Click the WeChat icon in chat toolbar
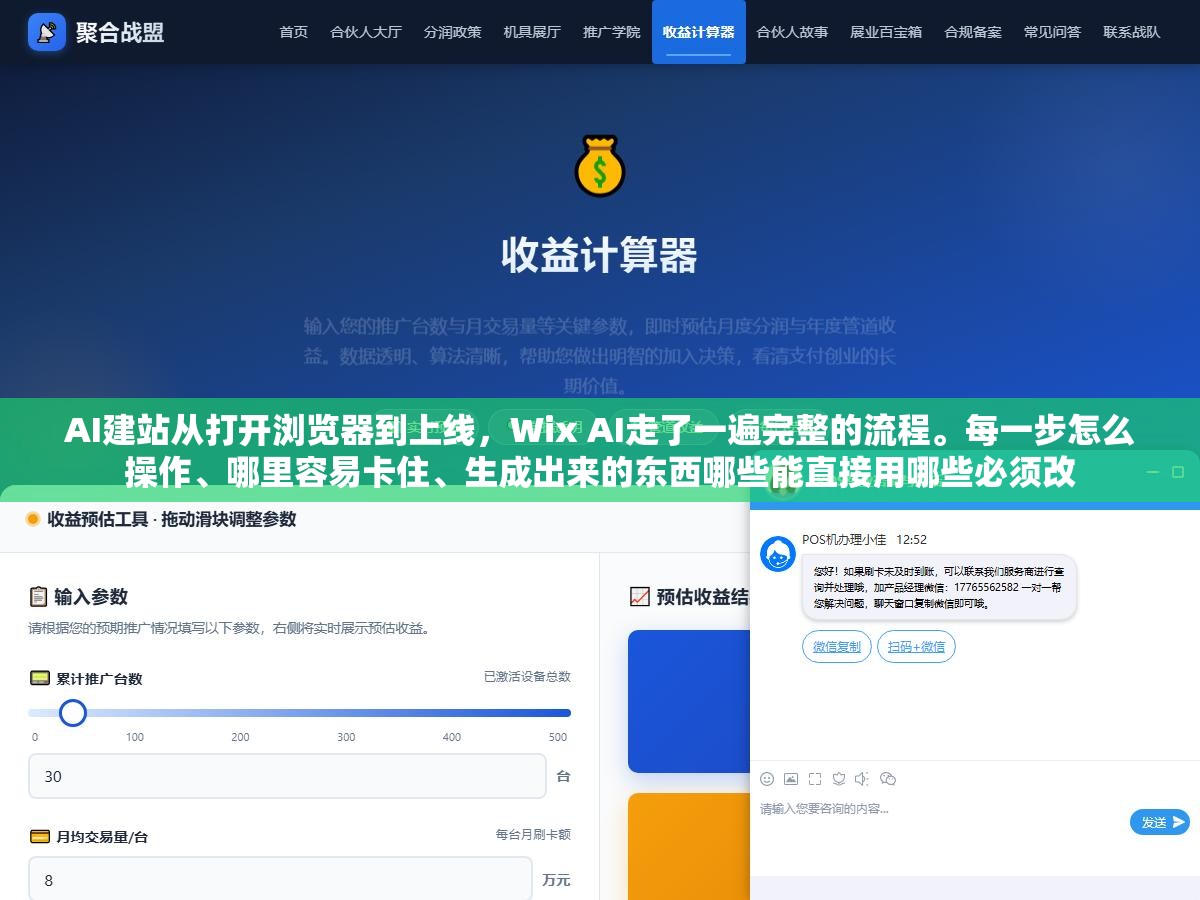The width and height of the screenshot is (1200, 900). click(887, 779)
